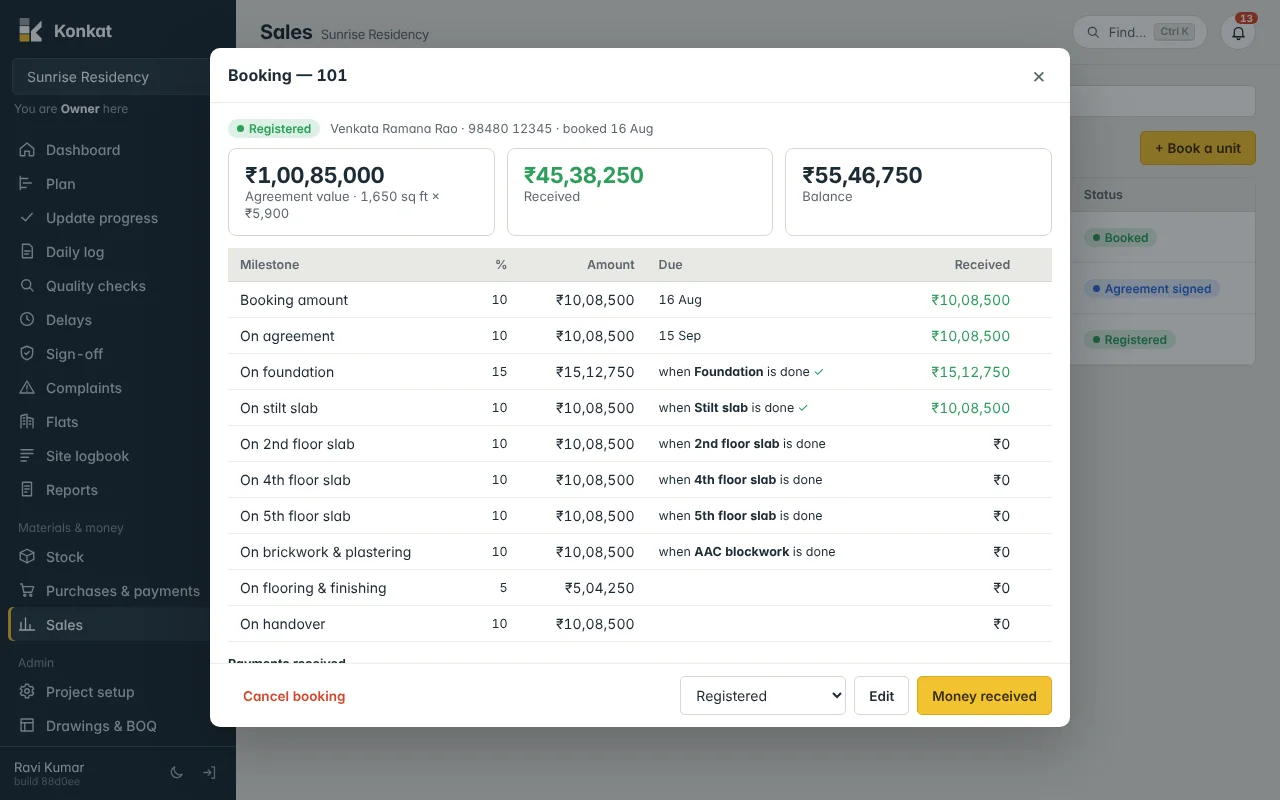The image size is (1280, 800).
Task: Click the Agreement signed status badge
Action: [x=1151, y=289]
